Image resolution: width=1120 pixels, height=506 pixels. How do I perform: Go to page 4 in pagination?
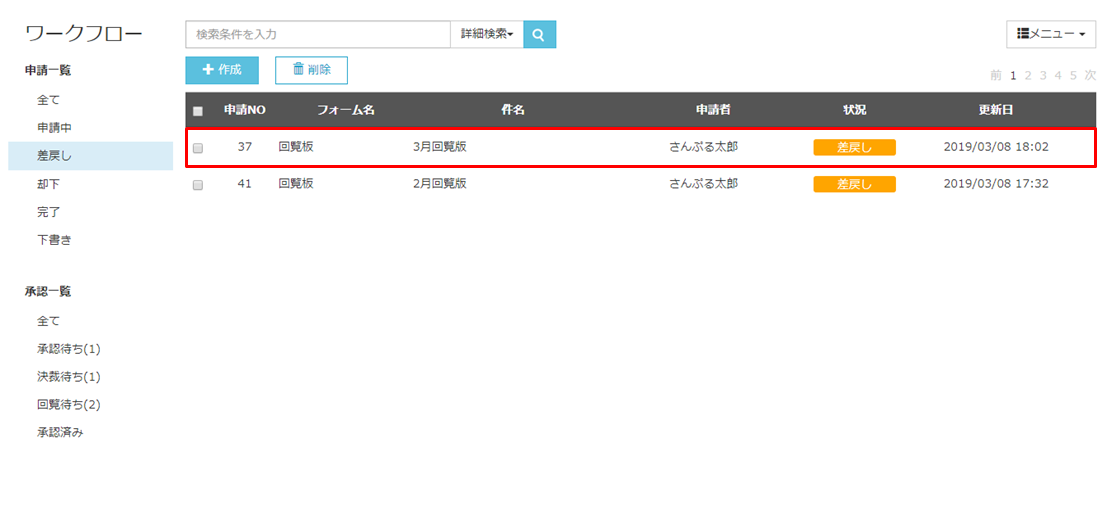click(x=1058, y=75)
